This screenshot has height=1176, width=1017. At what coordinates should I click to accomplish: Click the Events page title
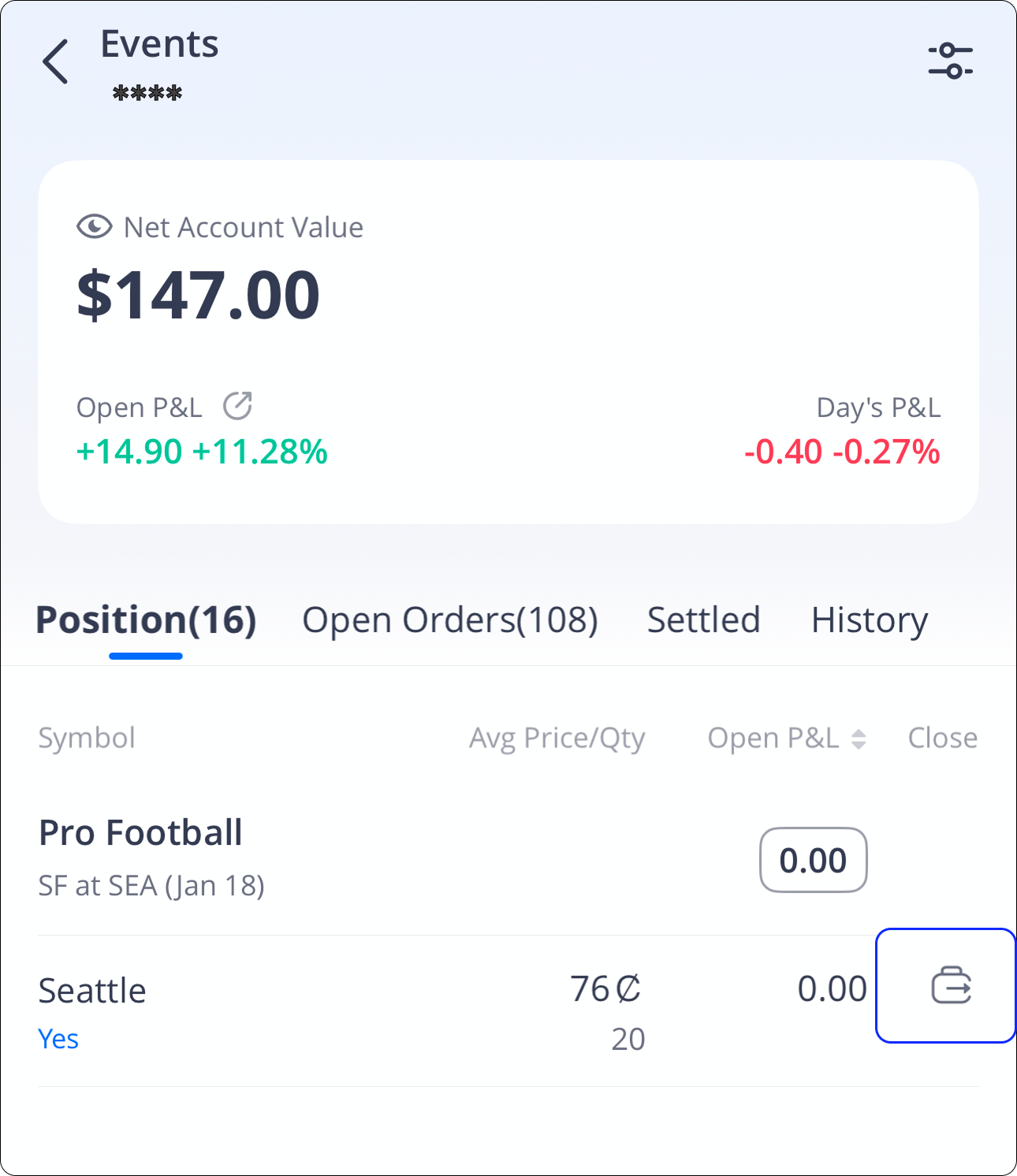[x=159, y=44]
